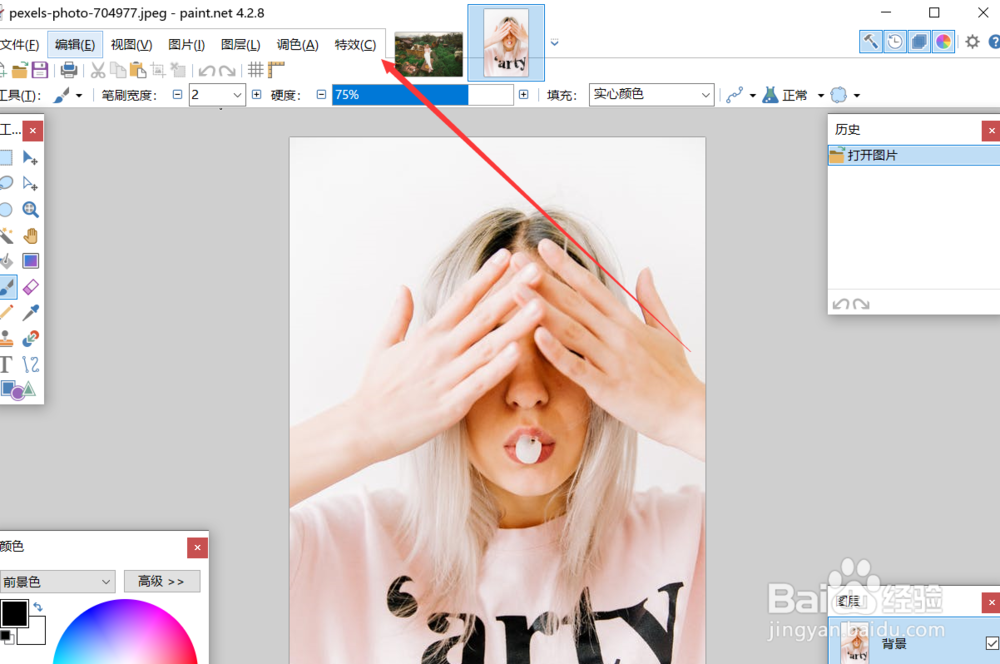Toggle the Layers window button
This screenshot has height=664, width=1000.
919,42
